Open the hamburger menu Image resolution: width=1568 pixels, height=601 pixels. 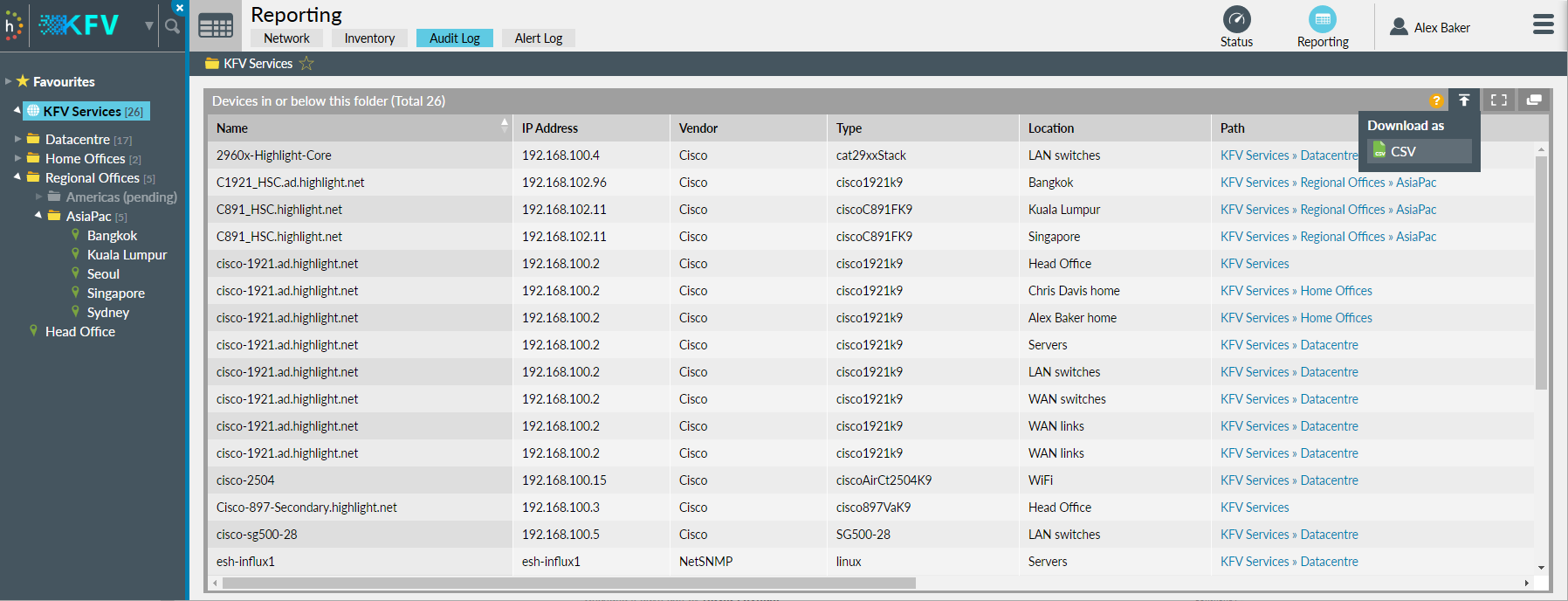pyautogui.click(x=1543, y=24)
